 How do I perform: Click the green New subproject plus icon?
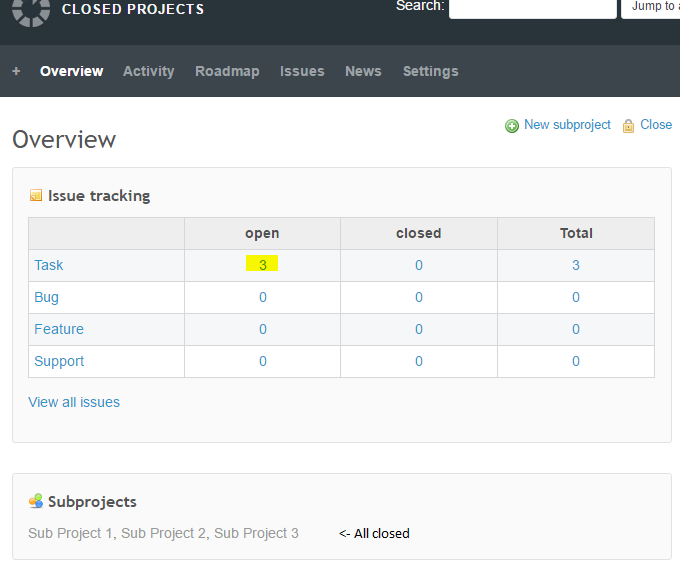coord(512,126)
